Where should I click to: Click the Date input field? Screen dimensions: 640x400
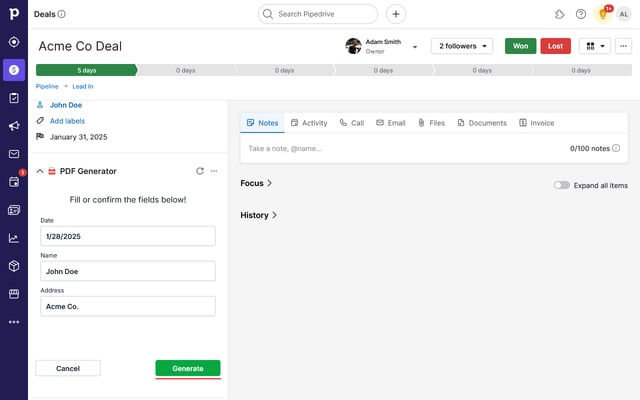(x=128, y=236)
